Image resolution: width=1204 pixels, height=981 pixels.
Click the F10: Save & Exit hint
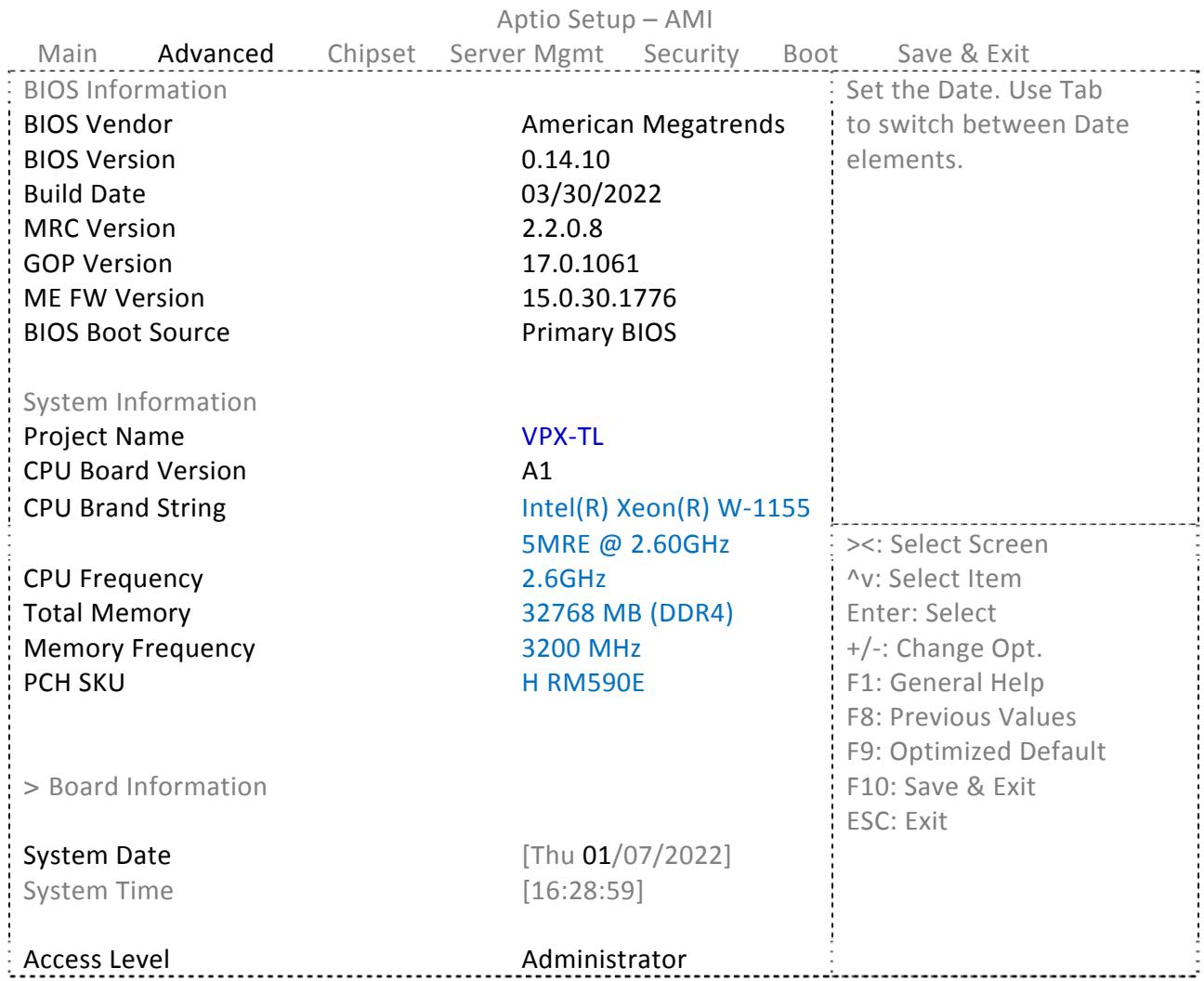pyautogui.click(x=941, y=786)
